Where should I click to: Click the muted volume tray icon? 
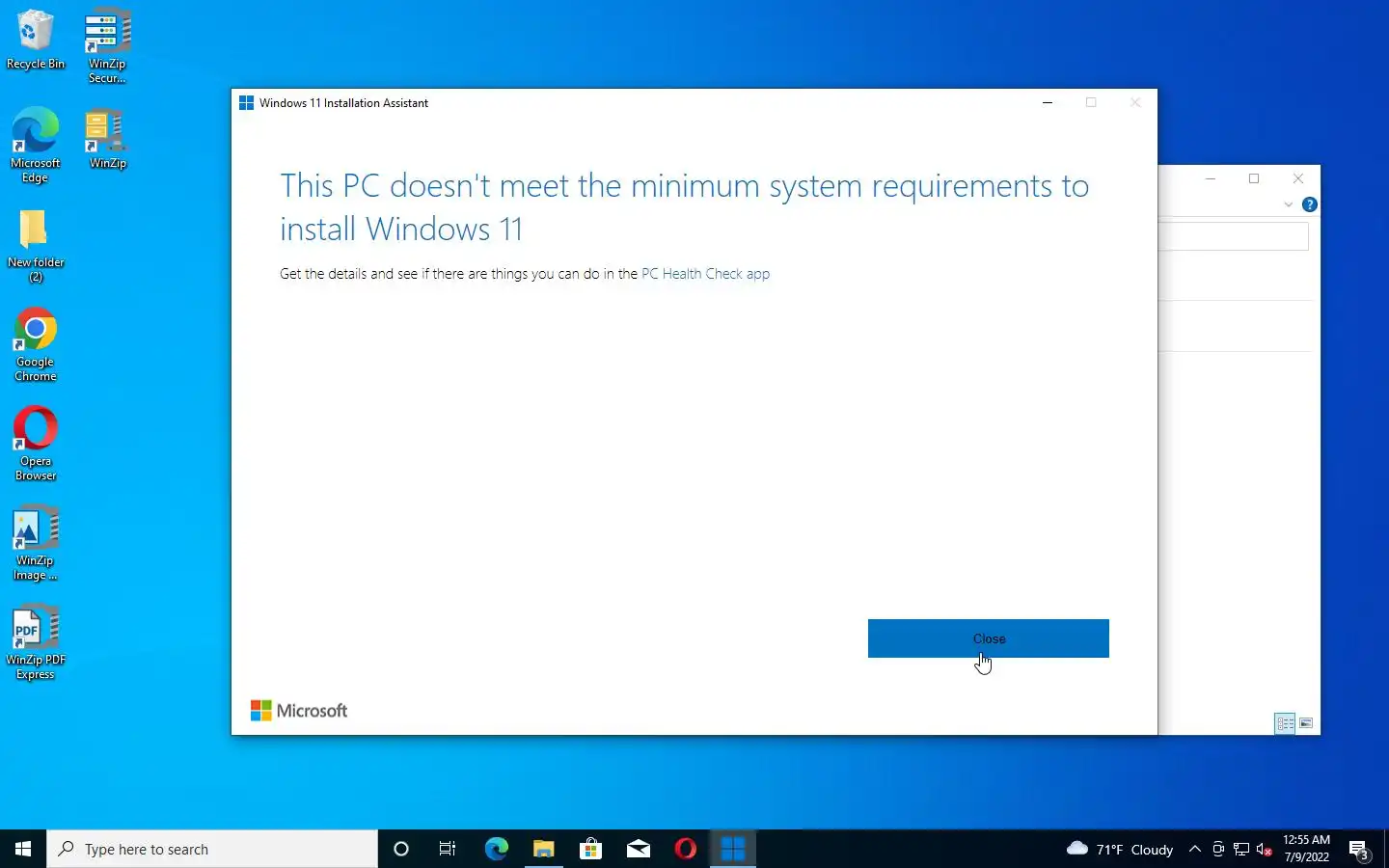pos(1265,849)
